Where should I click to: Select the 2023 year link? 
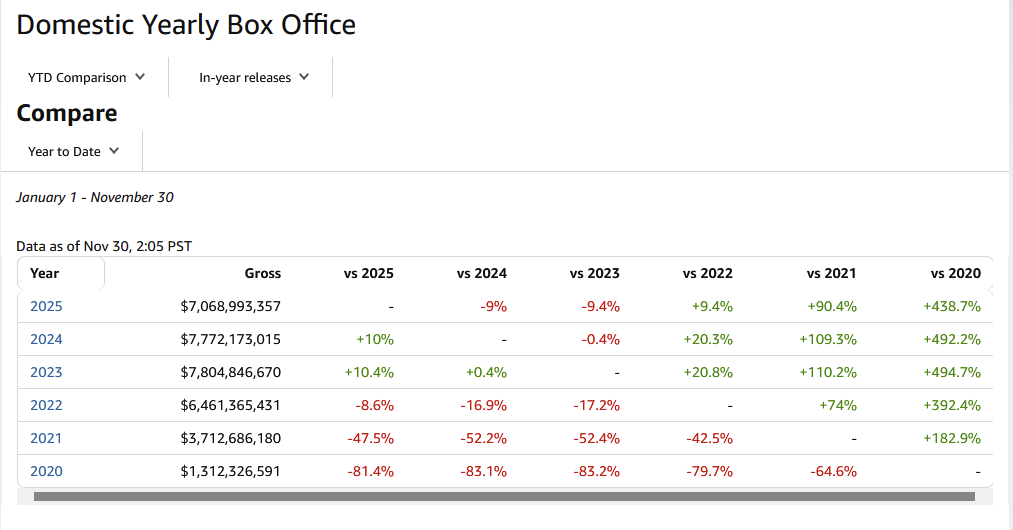(46, 372)
